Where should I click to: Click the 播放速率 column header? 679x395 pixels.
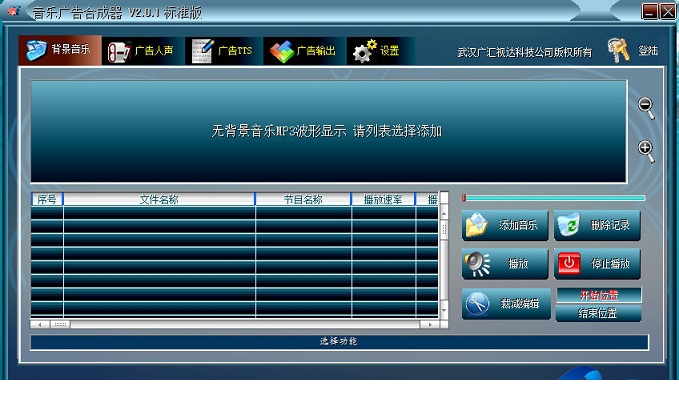tap(383, 199)
